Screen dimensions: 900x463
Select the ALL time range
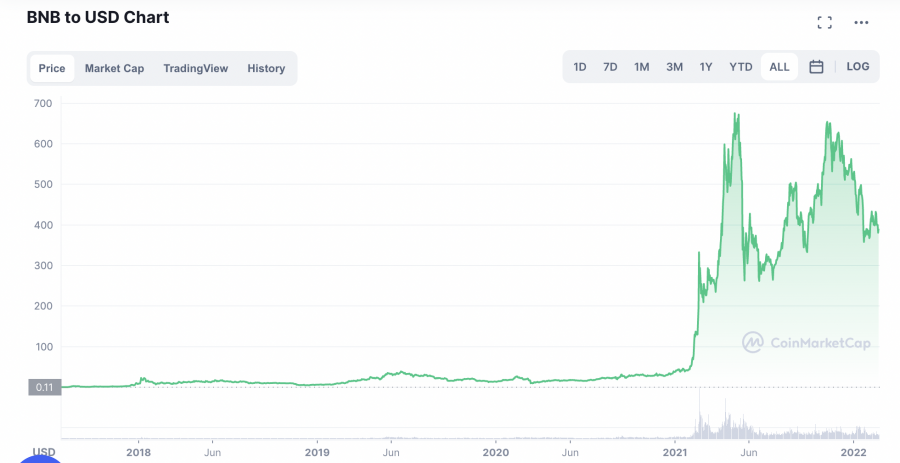coord(779,67)
